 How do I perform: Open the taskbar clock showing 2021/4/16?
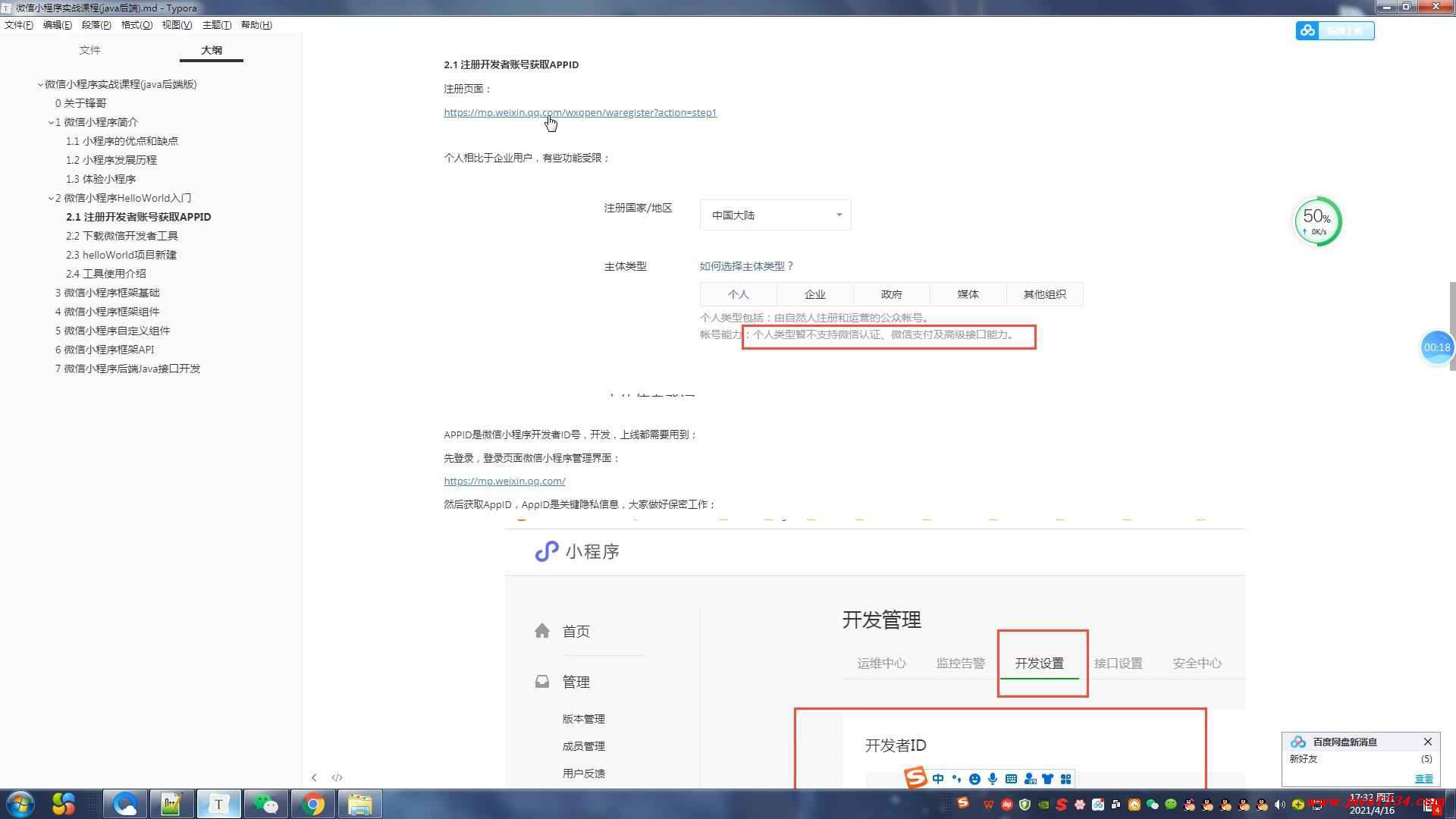tap(1372, 805)
